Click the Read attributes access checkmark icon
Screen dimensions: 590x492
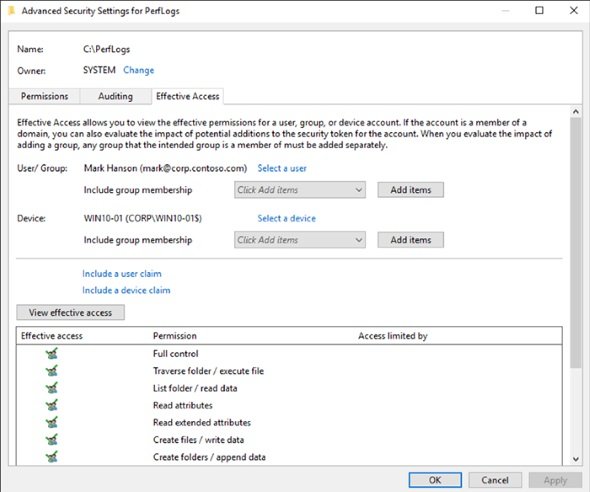(52, 405)
